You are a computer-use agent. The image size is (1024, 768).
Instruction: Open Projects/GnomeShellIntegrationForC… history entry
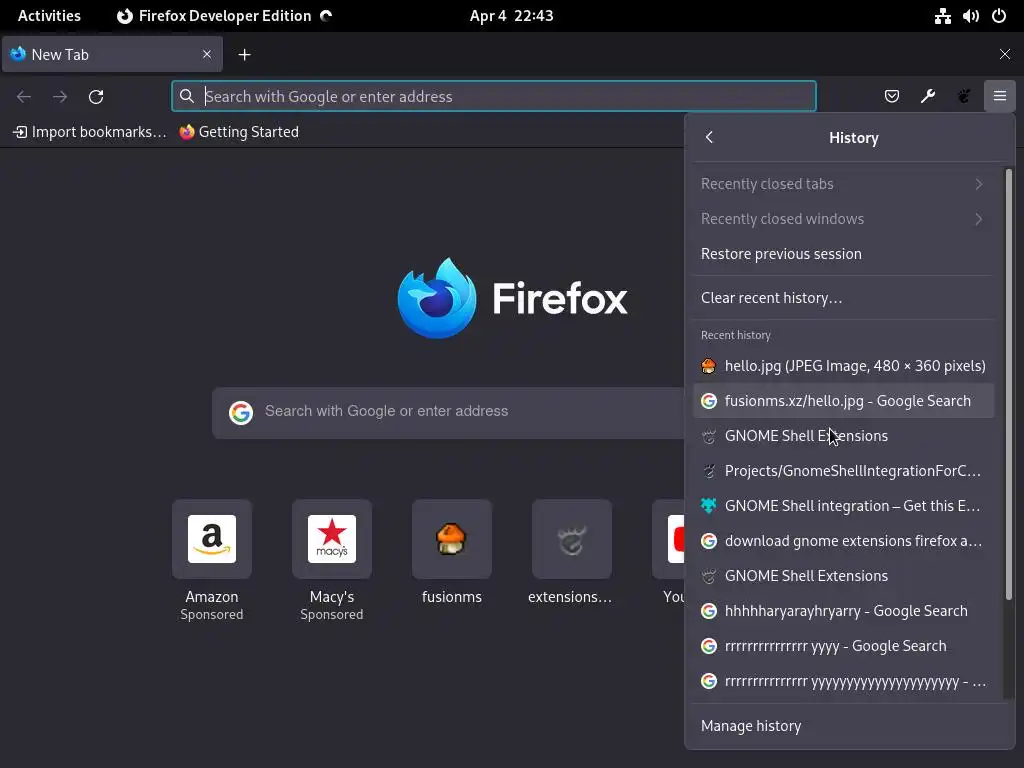843,471
